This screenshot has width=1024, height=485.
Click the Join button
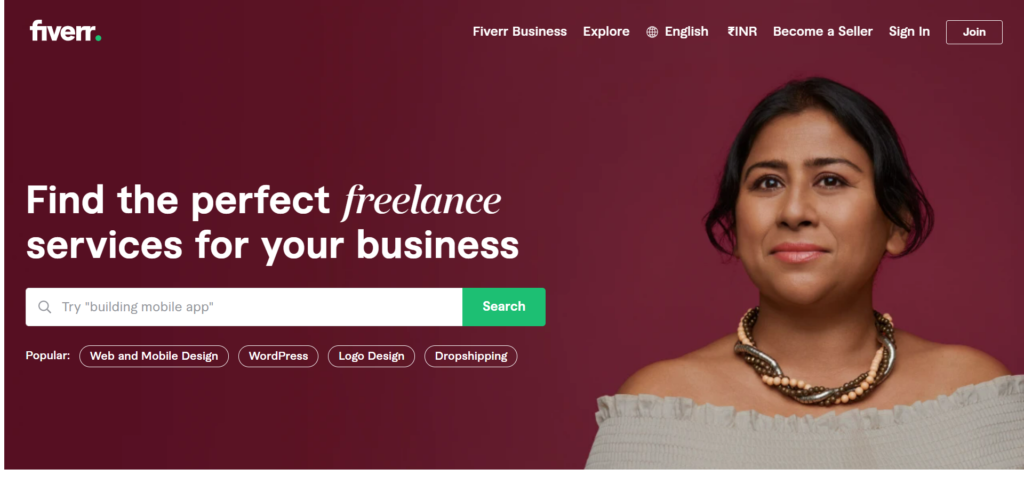pyautogui.click(x=974, y=32)
